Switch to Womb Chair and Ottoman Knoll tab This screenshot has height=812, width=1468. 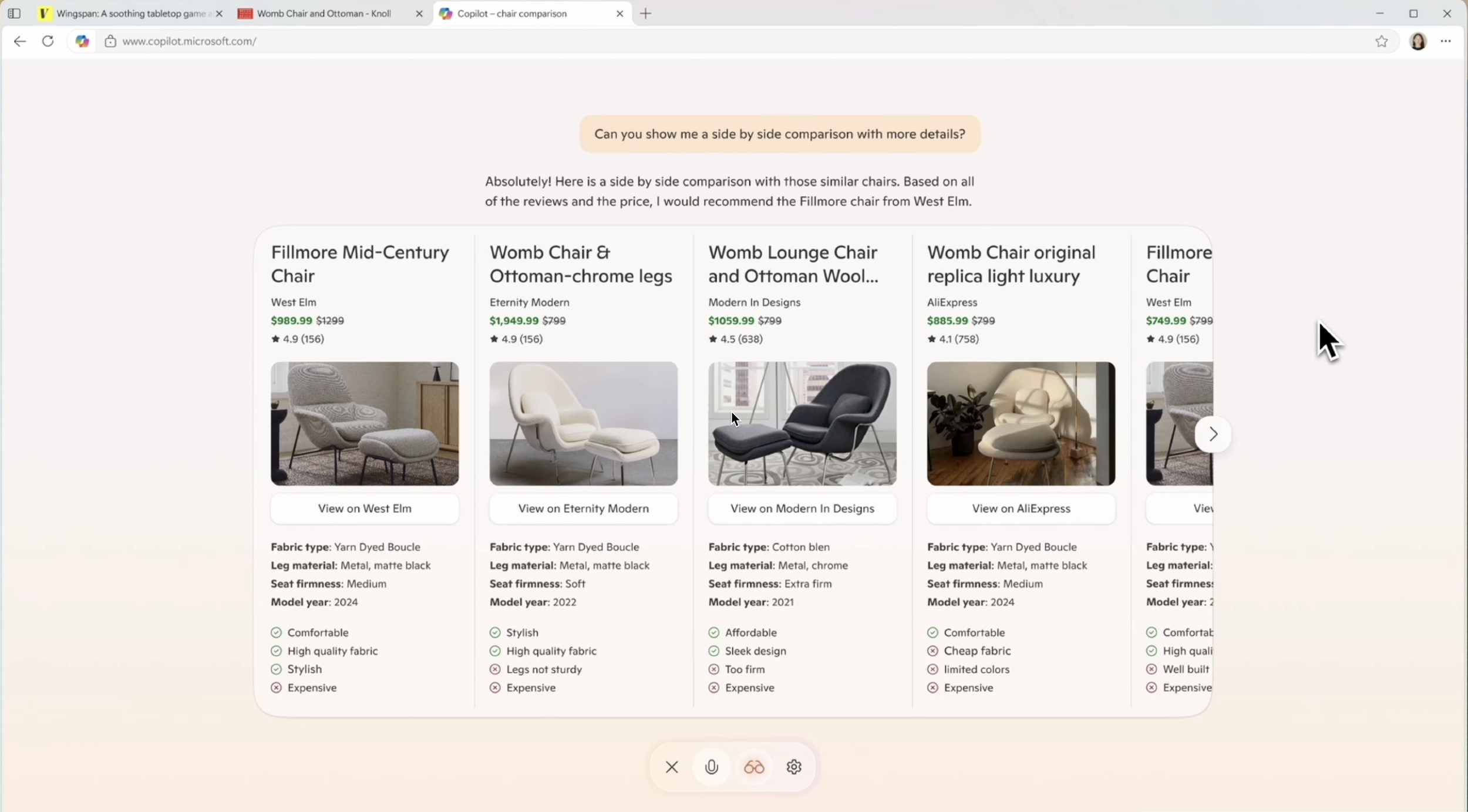click(x=324, y=14)
